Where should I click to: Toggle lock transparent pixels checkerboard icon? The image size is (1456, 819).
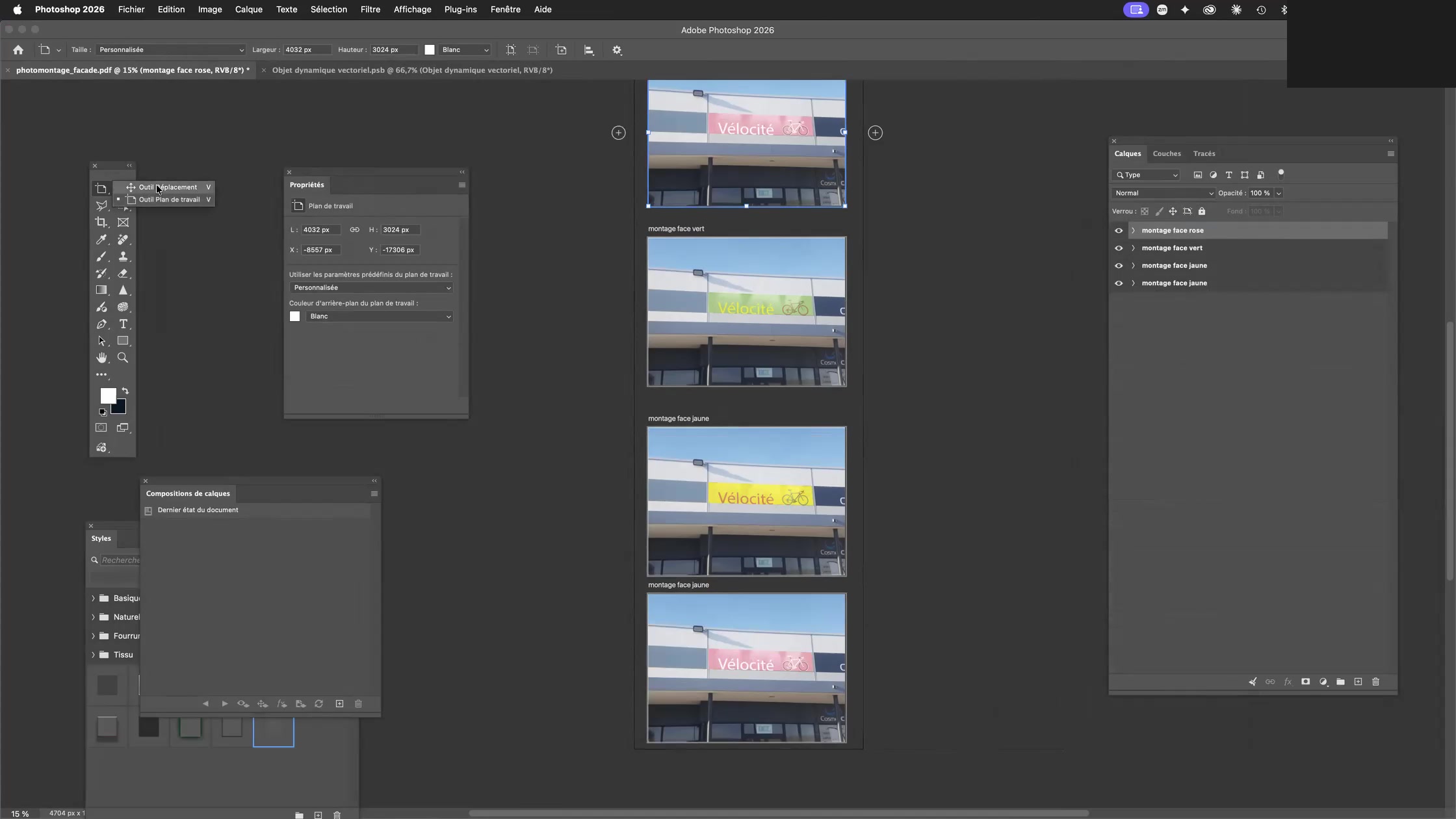[x=1145, y=211]
